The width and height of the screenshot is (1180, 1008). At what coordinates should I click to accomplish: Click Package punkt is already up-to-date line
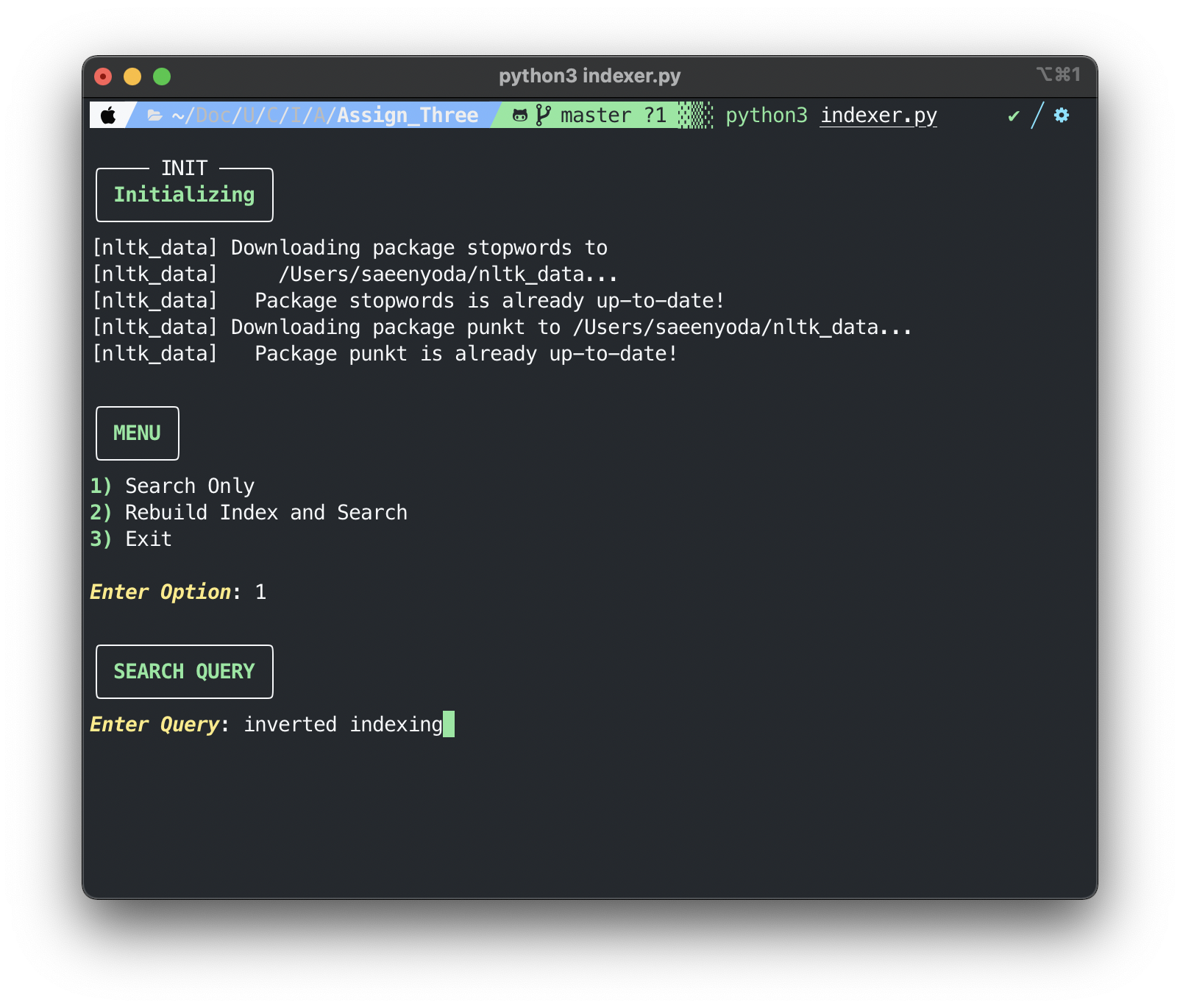point(385,354)
